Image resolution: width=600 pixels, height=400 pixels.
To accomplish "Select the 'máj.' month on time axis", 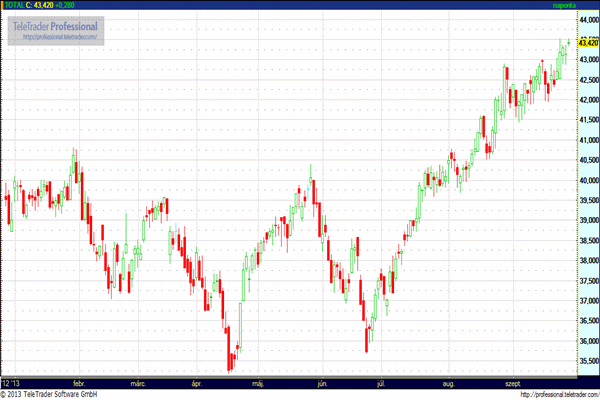I will 259,382.
